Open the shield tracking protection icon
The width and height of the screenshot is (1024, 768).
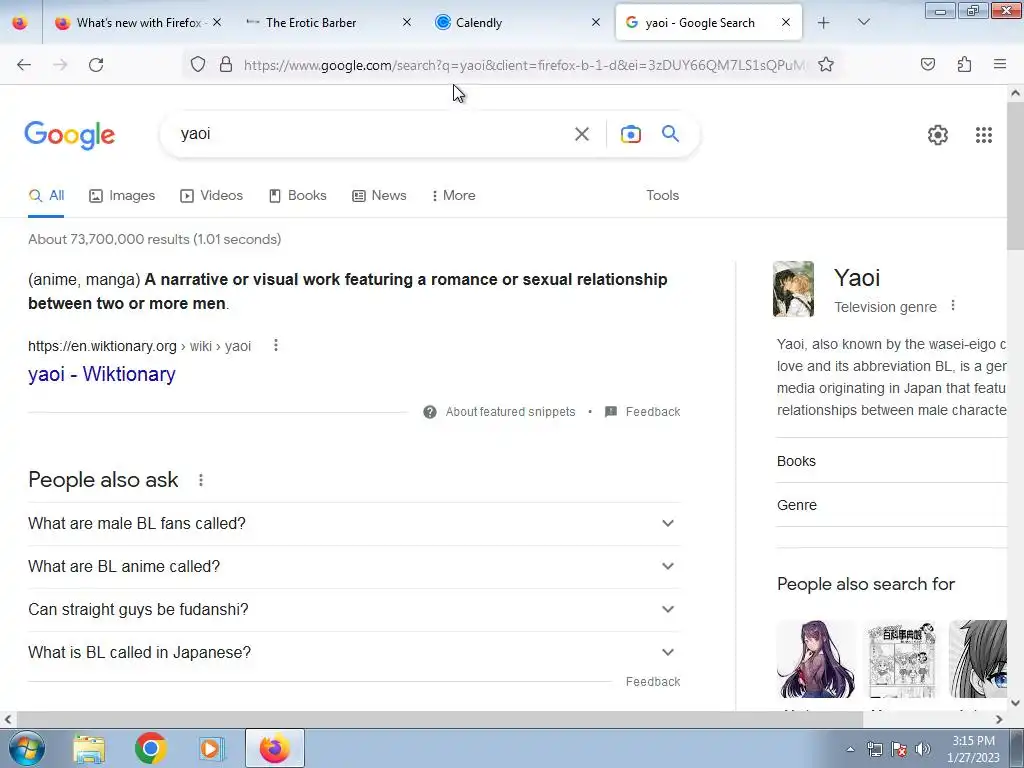pos(198,64)
